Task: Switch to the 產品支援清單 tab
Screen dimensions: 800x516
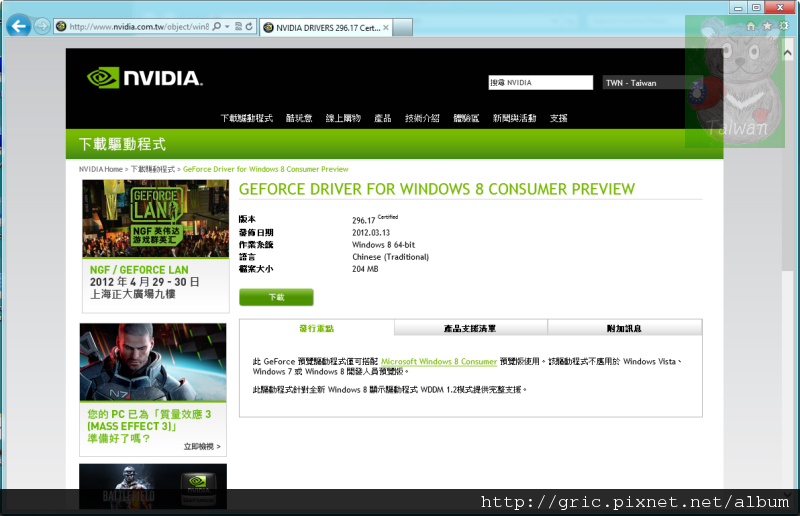Action: (x=470, y=328)
